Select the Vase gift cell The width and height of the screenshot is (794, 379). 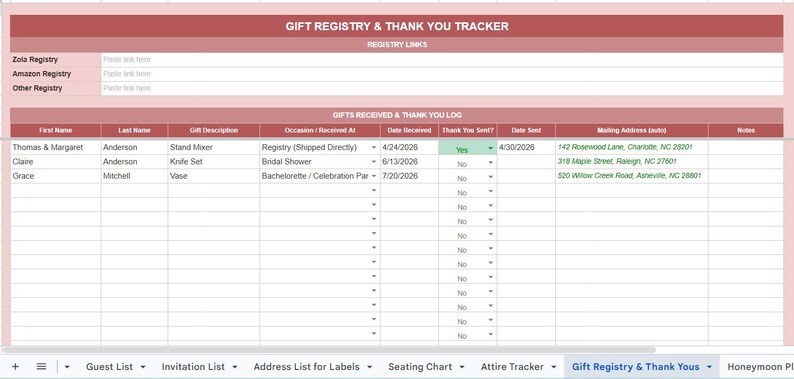tap(214, 176)
